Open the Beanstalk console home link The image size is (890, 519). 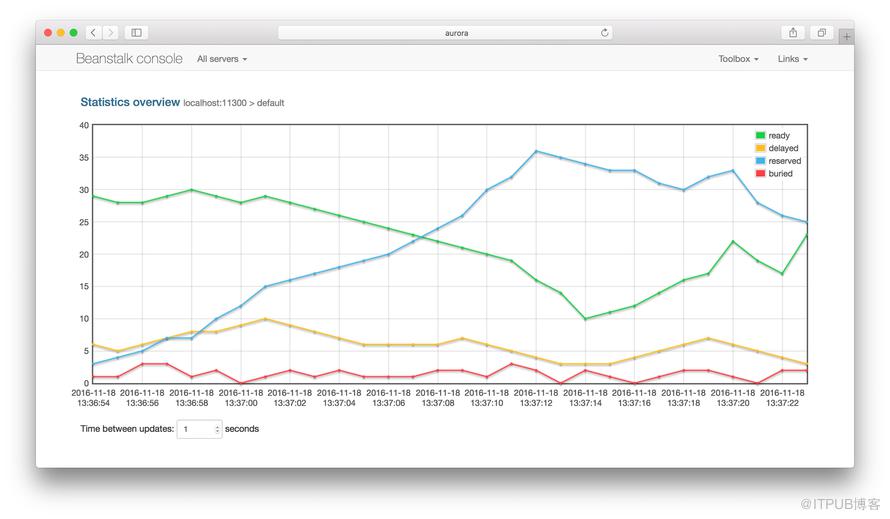[x=129, y=58]
